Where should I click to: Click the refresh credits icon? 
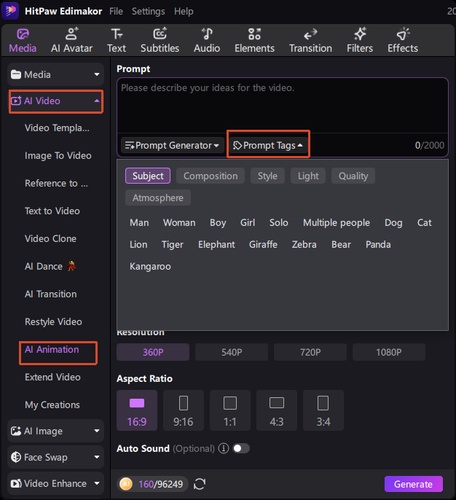199,484
